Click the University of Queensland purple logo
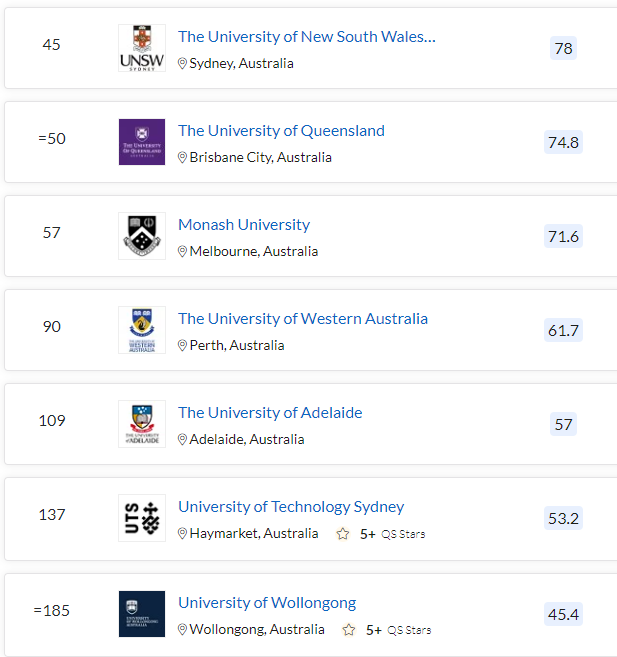This screenshot has width=617, height=657. (142, 142)
